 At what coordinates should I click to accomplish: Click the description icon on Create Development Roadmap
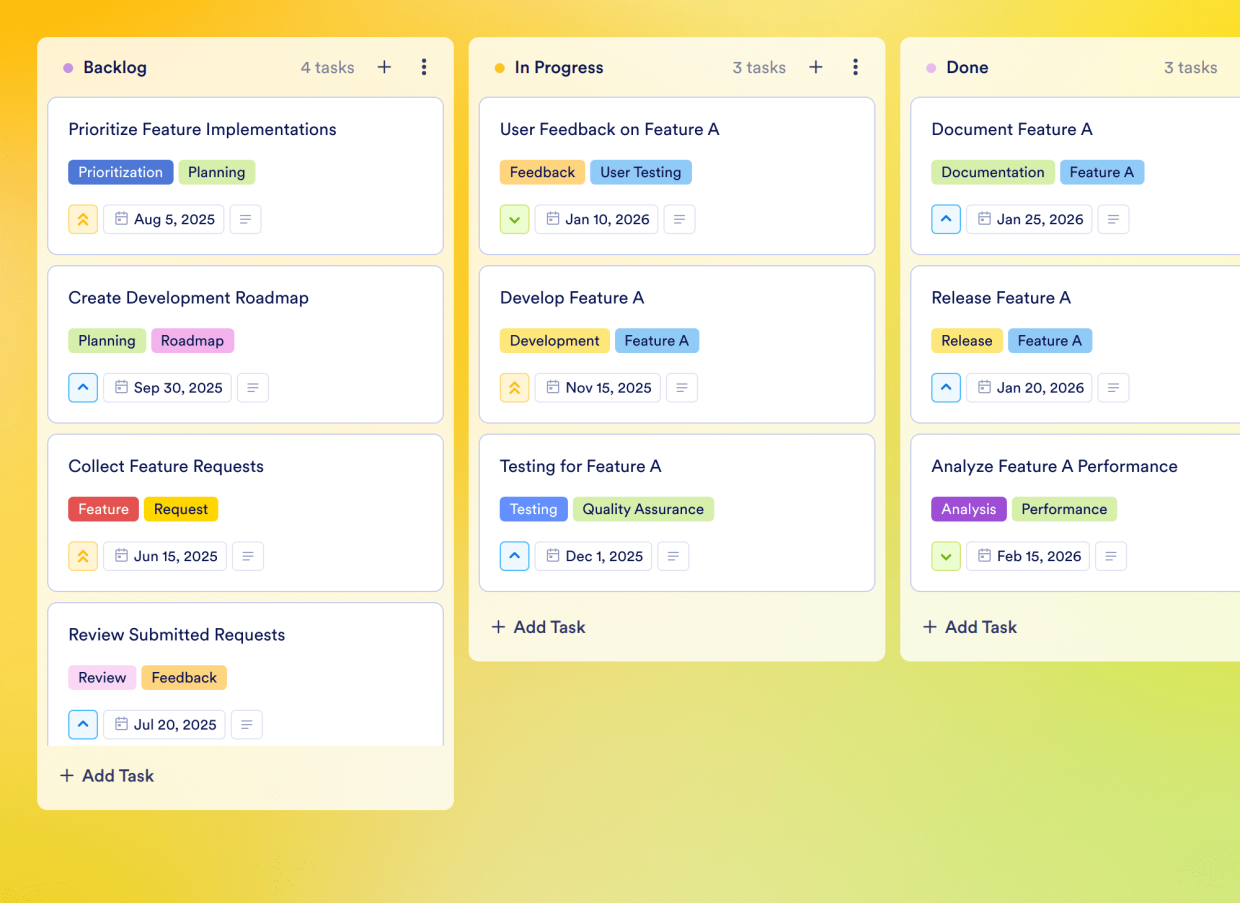click(x=253, y=387)
